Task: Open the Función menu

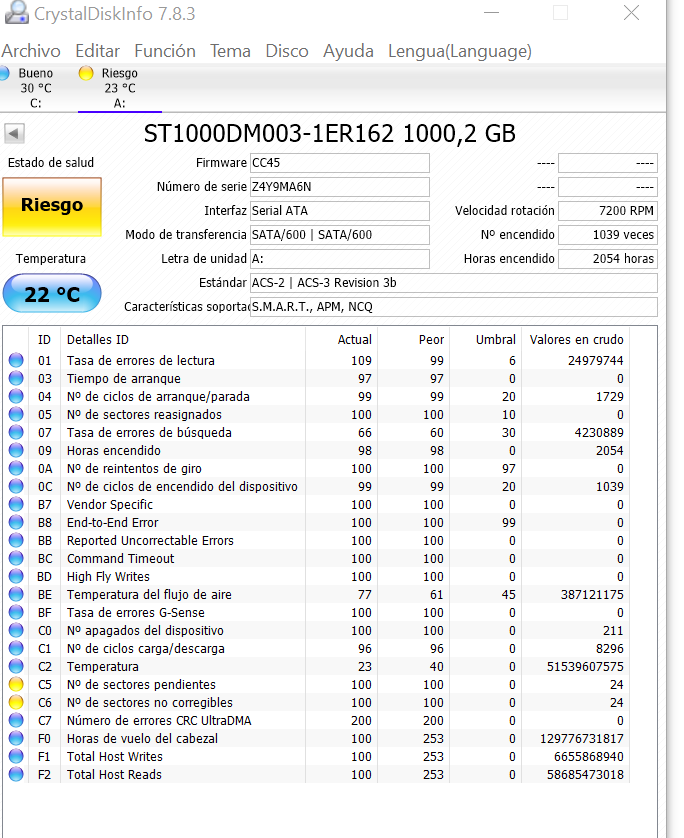Action: pos(165,51)
